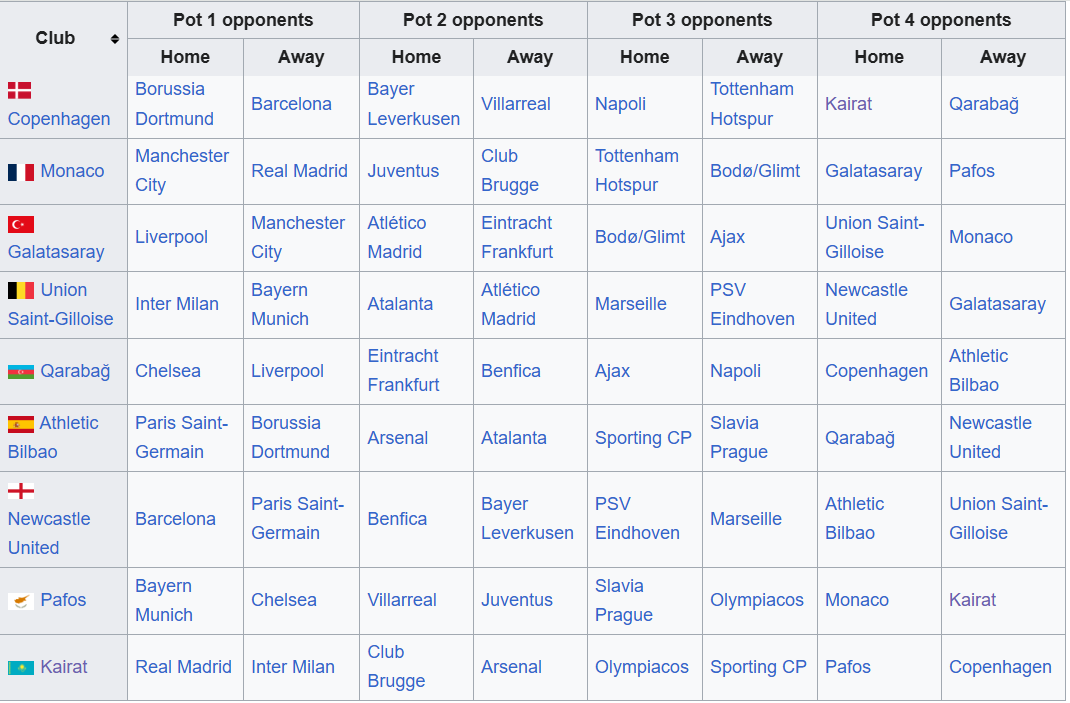Image resolution: width=1070 pixels, height=703 pixels.
Task: Click the France flag next to Monaco
Action: [x=20, y=172]
